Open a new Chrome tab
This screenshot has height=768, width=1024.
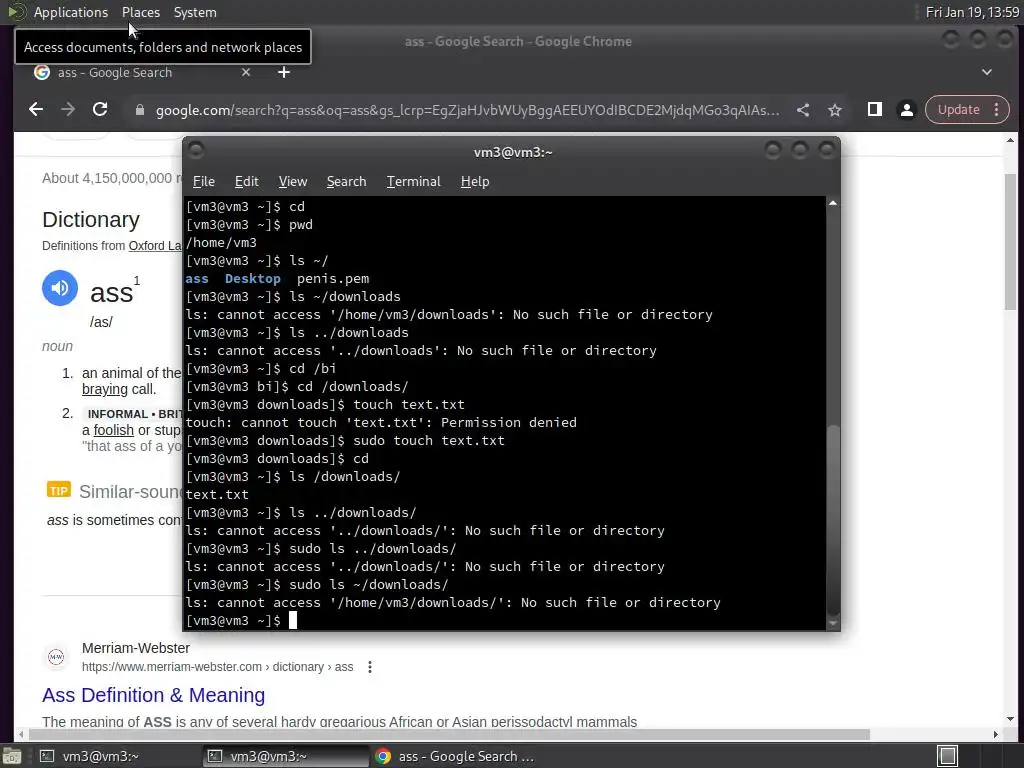[x=283, y=72]
